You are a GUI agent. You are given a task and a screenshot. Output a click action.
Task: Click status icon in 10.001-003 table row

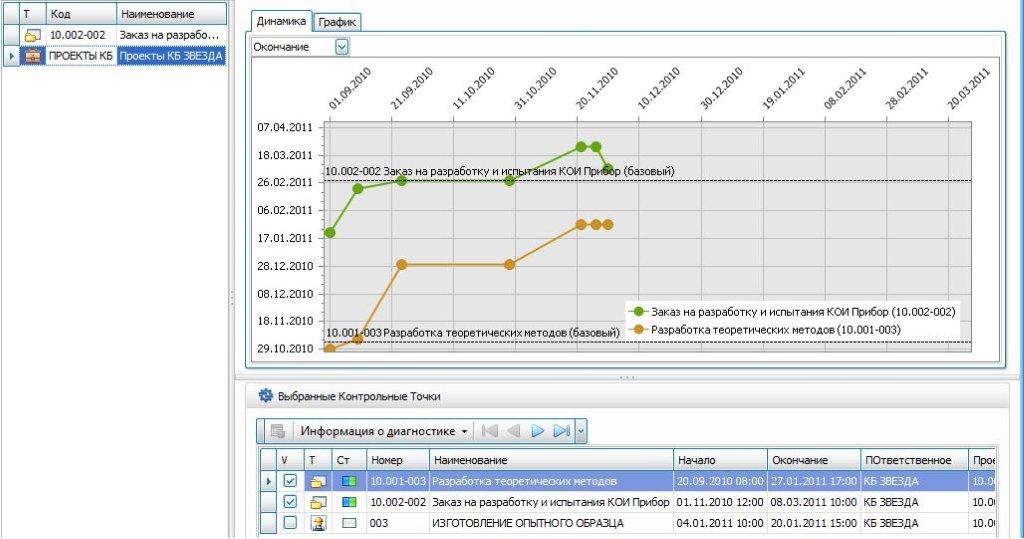tap(349, 482)
